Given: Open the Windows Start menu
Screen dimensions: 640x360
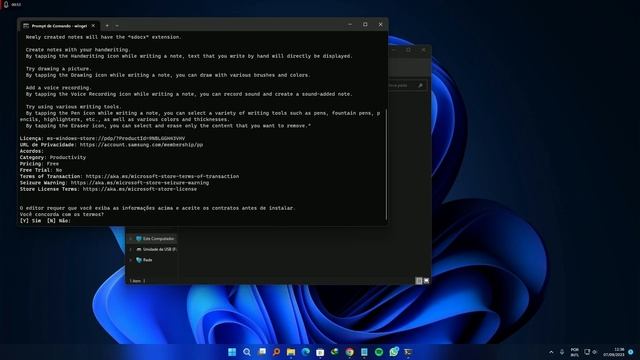Looking at the screenshot, I should click(232, 352).
